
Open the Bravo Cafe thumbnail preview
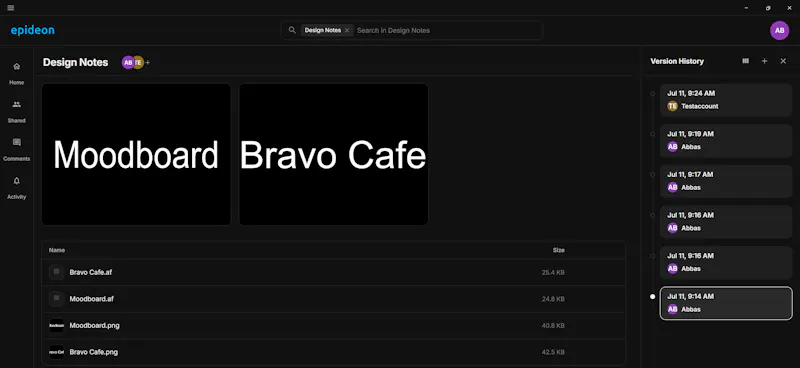click(x=334, y=154)
